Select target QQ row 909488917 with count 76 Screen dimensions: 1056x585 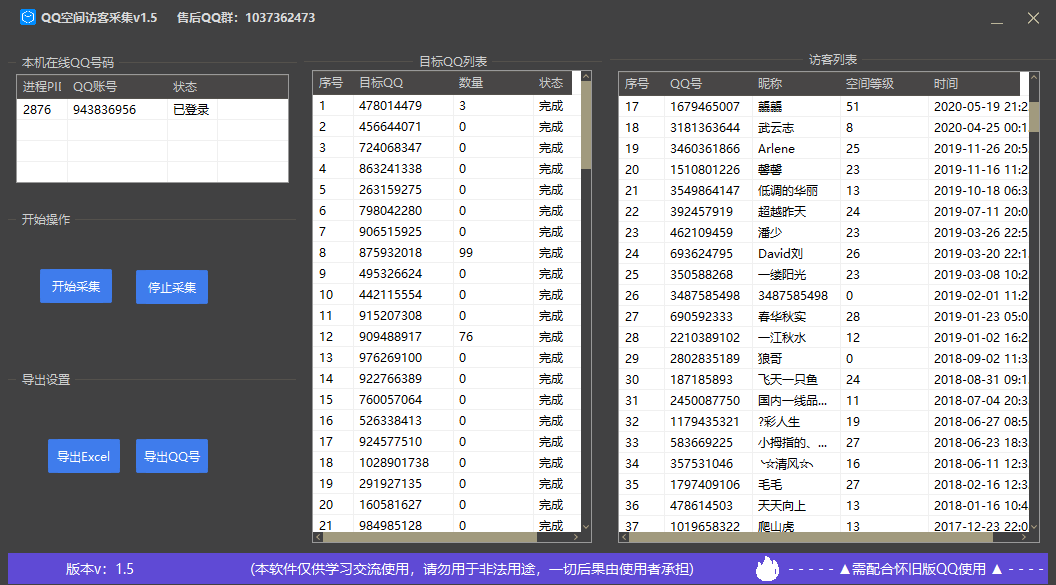click(x=390, y=337)
